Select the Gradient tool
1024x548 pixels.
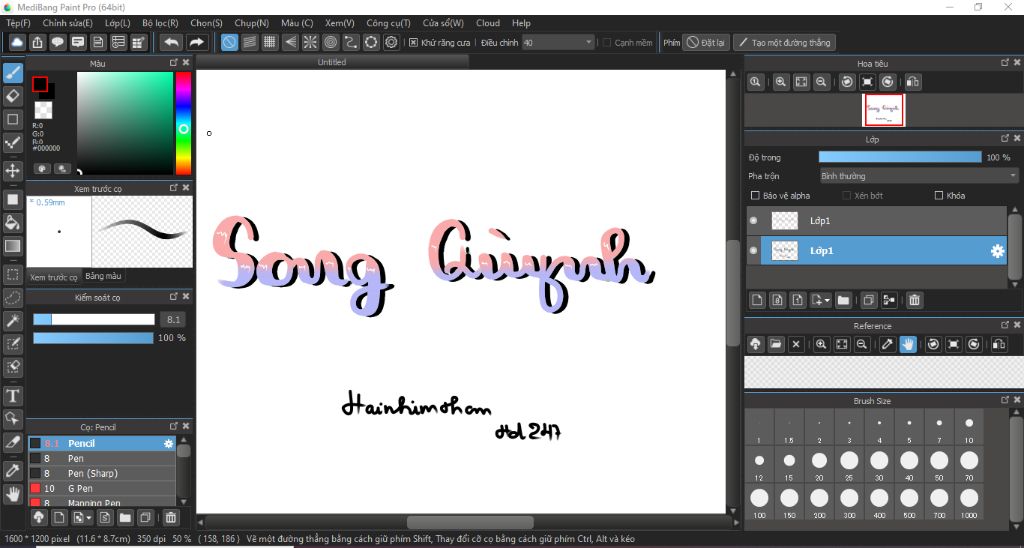(x=12, y=246)
